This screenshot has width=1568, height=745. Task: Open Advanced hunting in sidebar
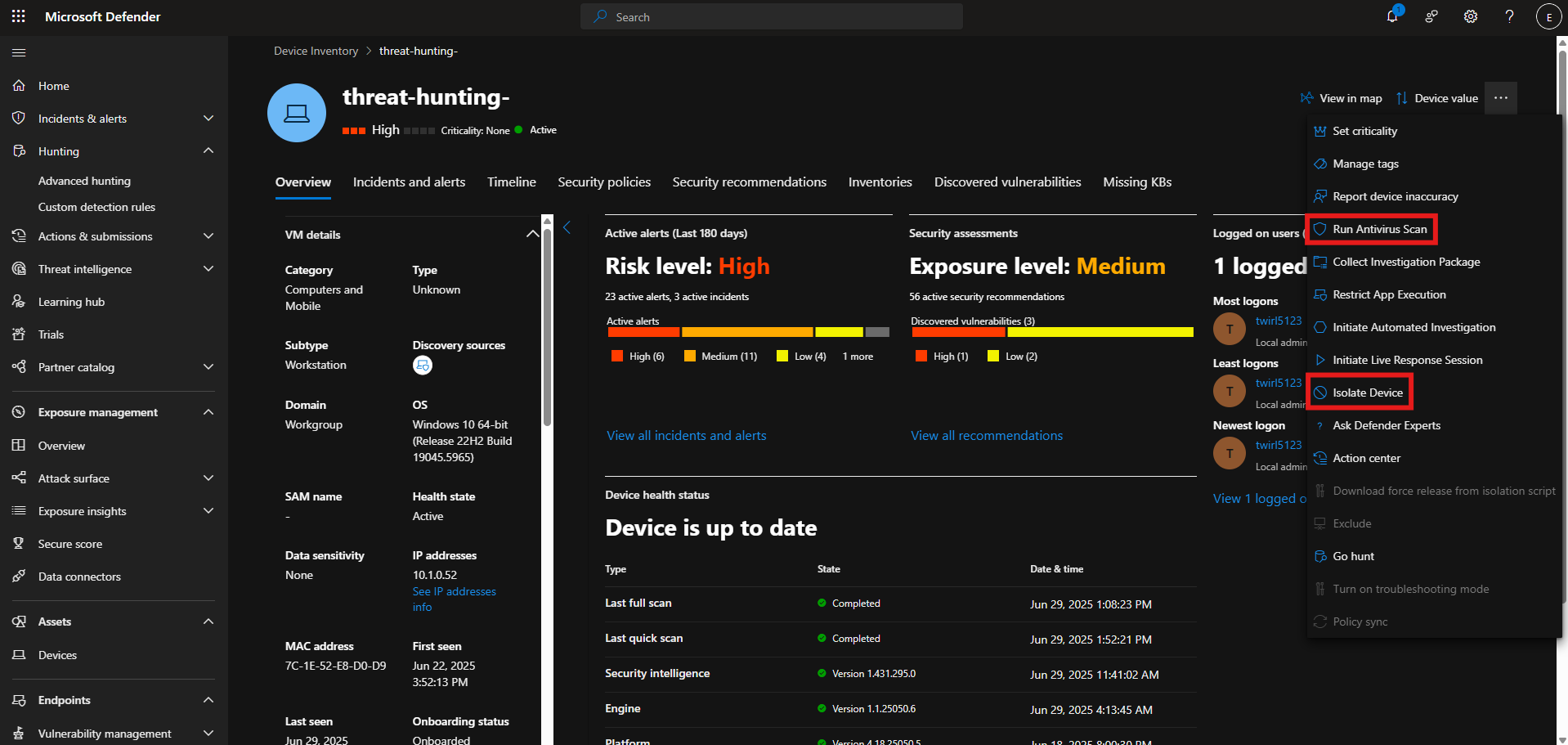pos(84,181)
